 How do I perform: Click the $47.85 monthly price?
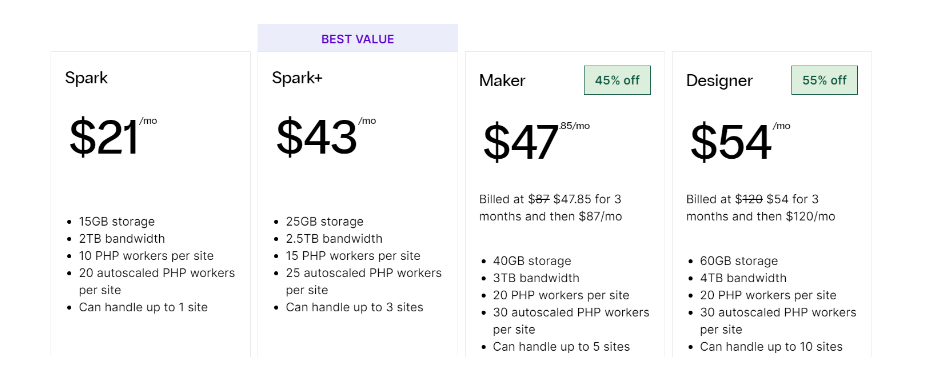pos(536,141)
